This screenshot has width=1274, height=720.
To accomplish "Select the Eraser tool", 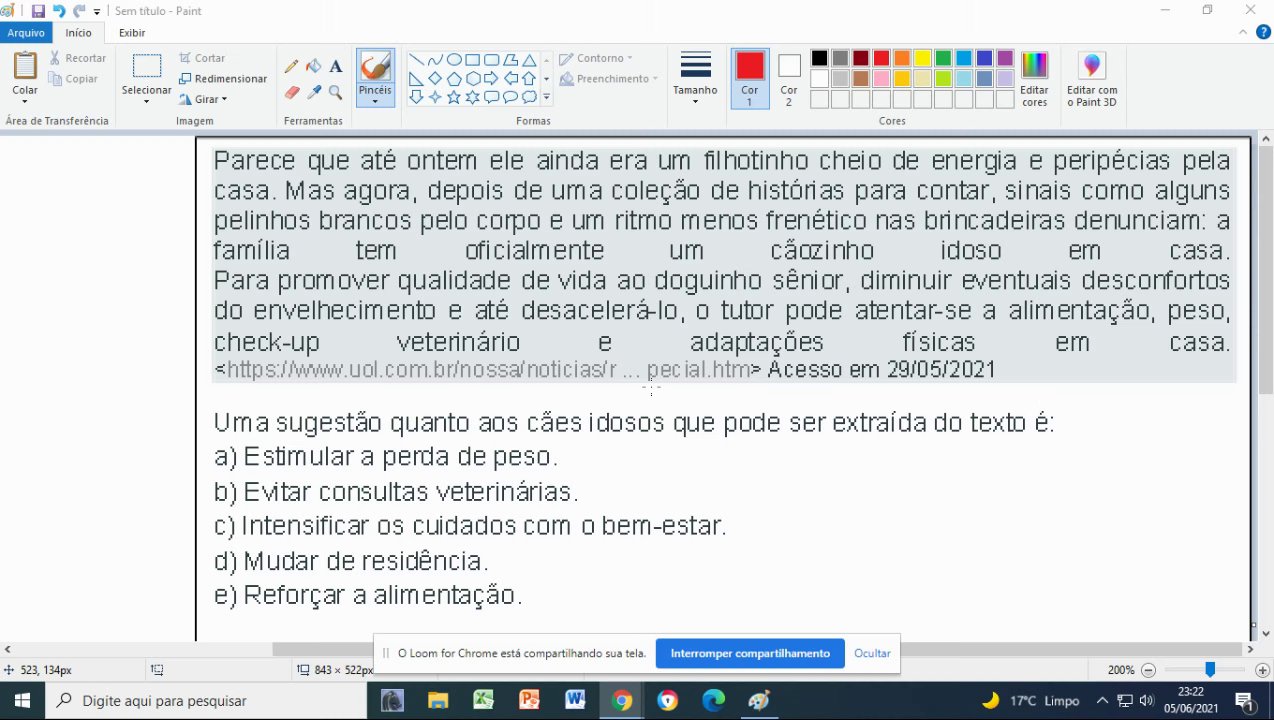I will click(x=292, y=92).
